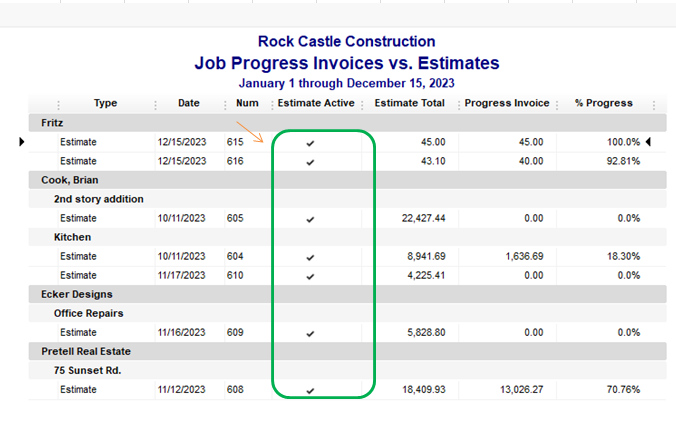This screenshot has width=676, height=424.
Task: Click the 100.0% progress value
Action: (624, 142)
